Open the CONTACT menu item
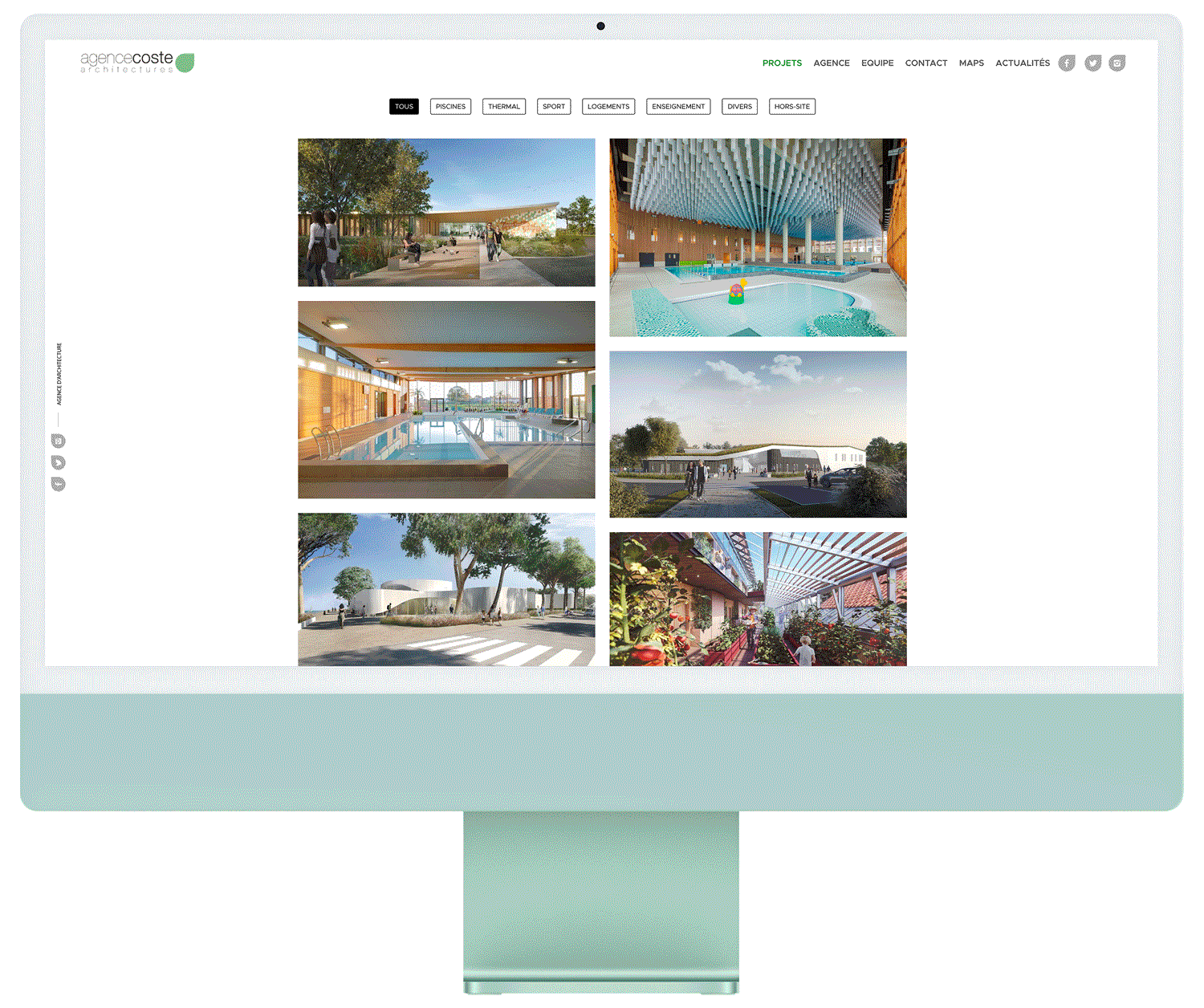Screen dimensions: 1204x1008 (x=926, y=63)
